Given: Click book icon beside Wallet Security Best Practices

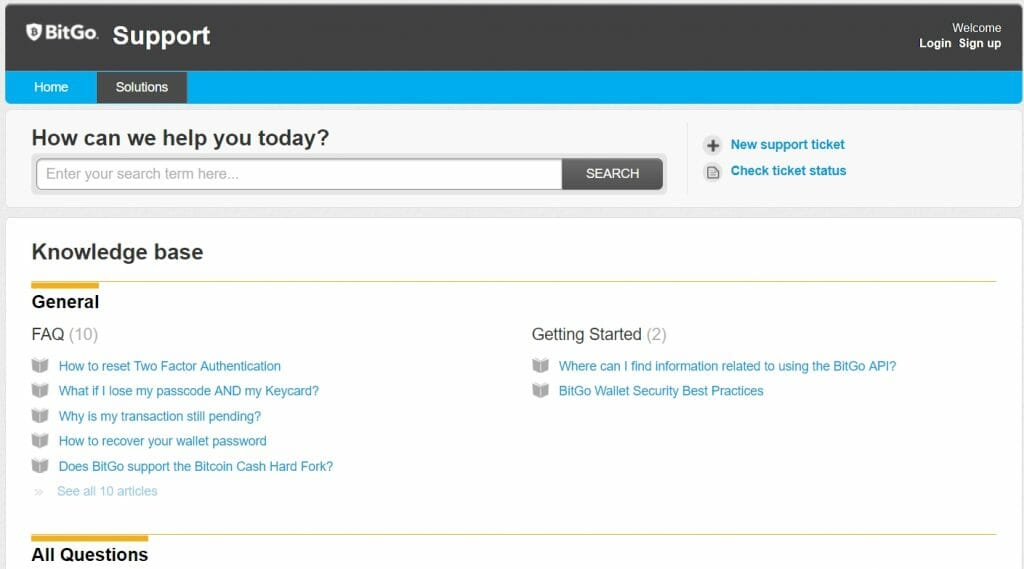Looking at the screenshot, I should pyautogui.click(x=541, y=391).
